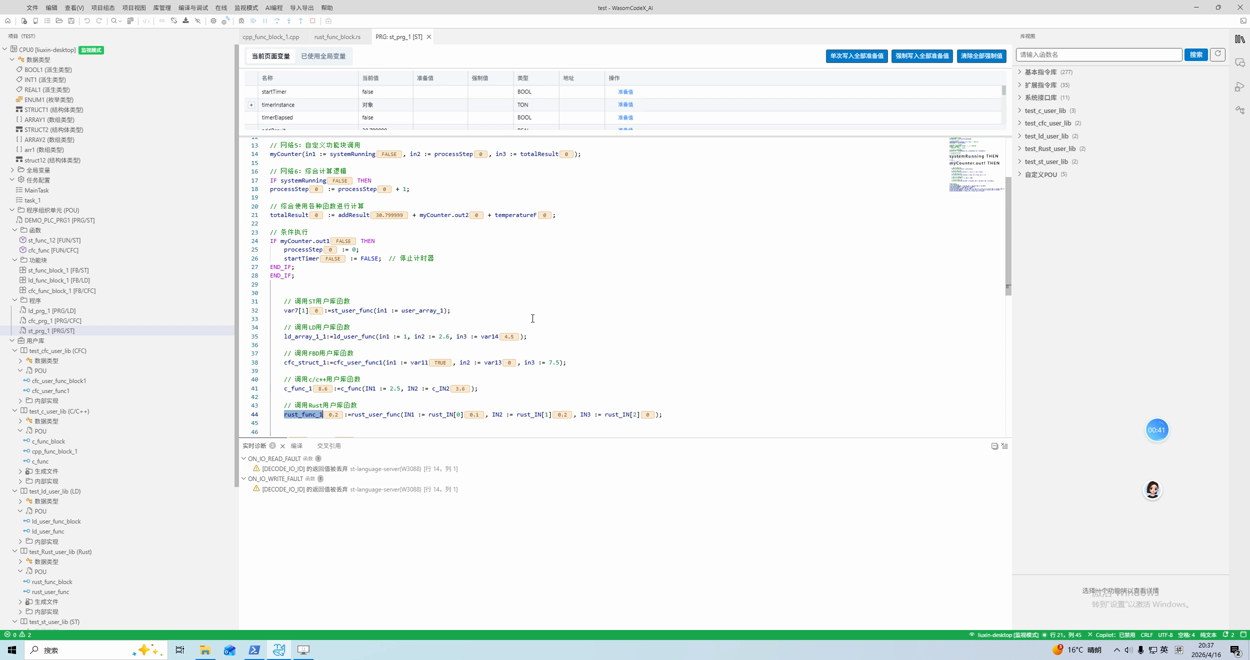Click the Run/Start debug play icon
Viewport: 1250px width, 660px height.
(253, 21)
